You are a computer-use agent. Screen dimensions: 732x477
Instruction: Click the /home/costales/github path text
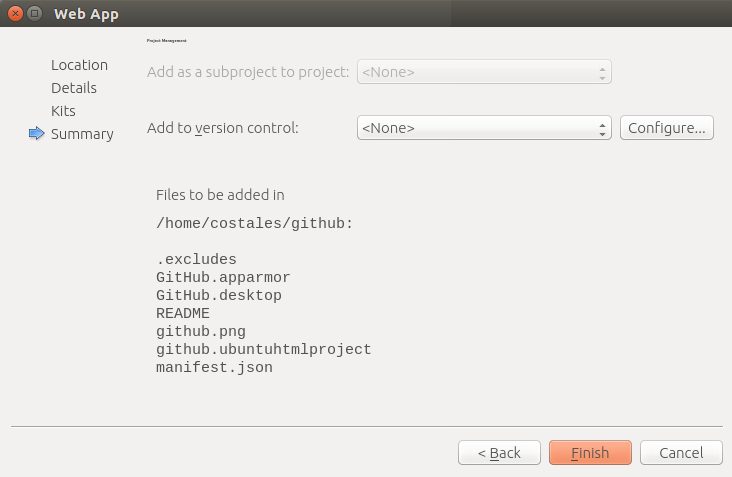tap(254, 224)
